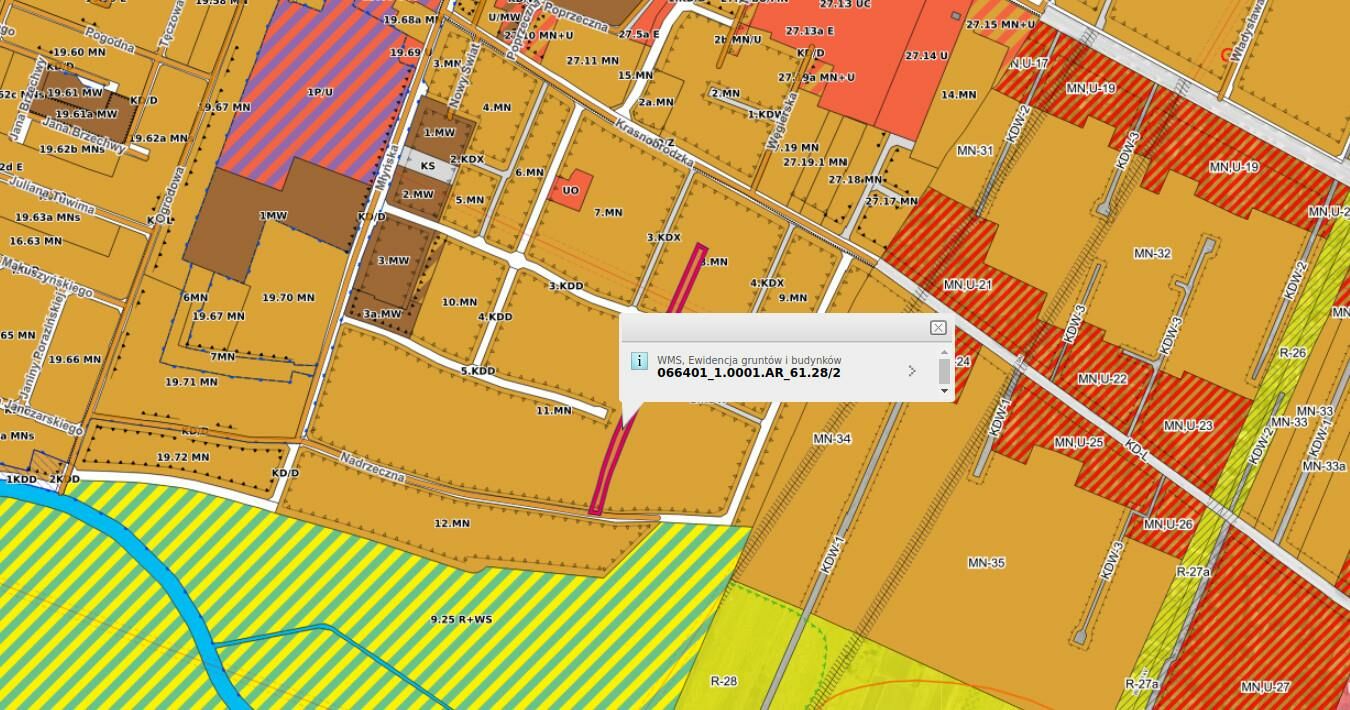1350x710 pixels.
Task: Click the MN-35 zone label
Action: click(985, 563)
